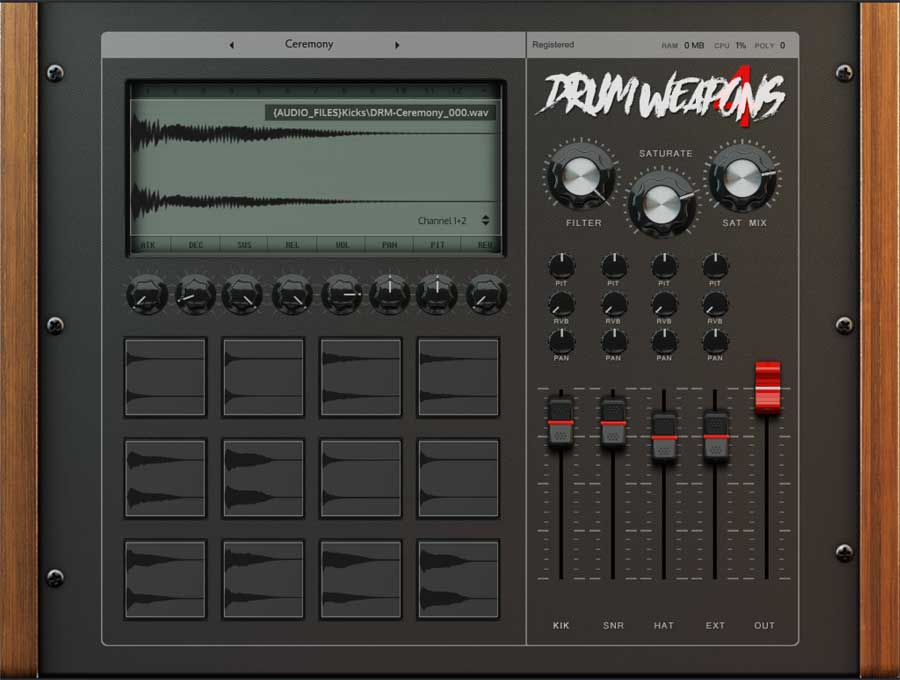
Task: Click the ATK envelope knob
Action: pos(147,294)
